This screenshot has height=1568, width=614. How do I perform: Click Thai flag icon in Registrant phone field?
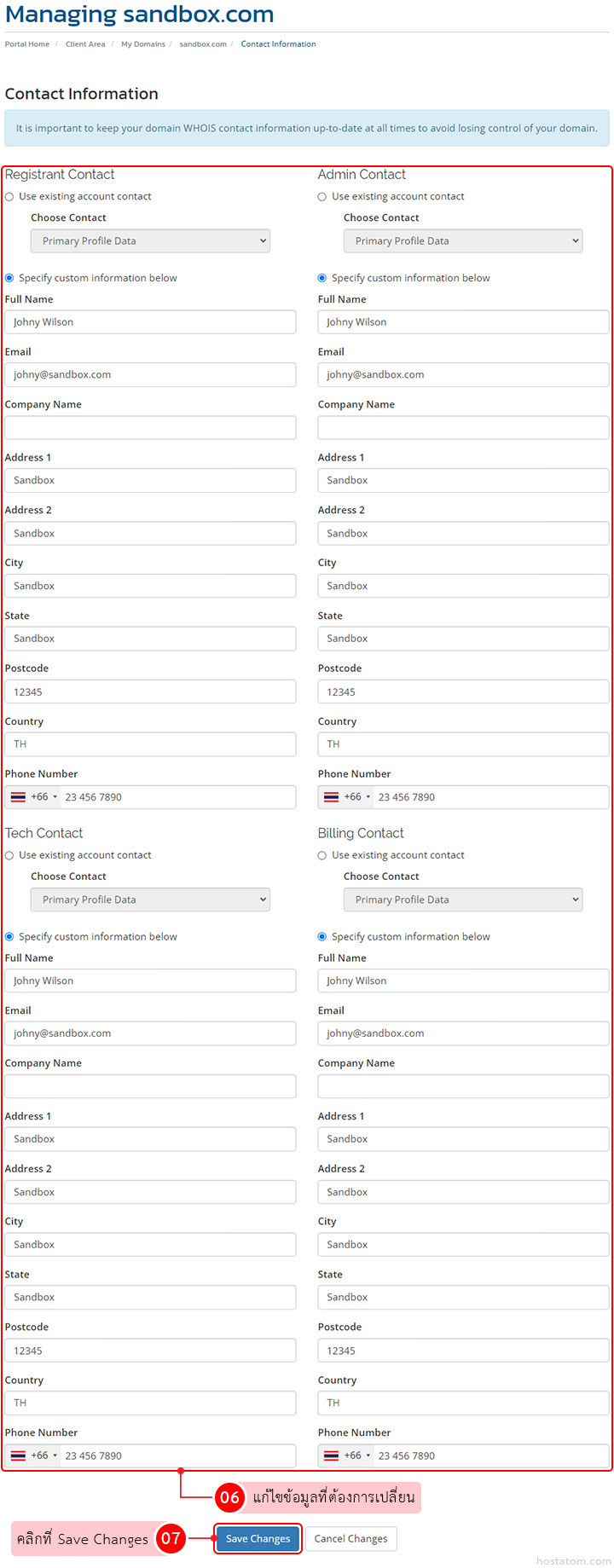tap(19, 797)
